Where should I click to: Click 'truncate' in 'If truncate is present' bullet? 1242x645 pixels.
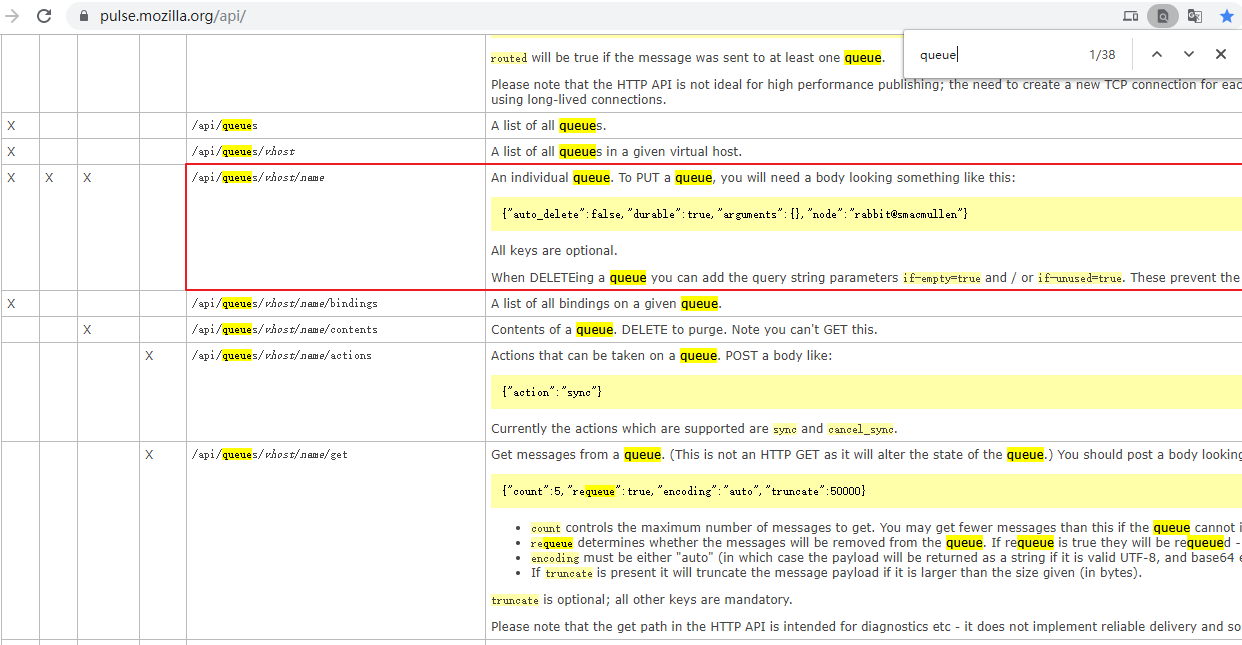[x=569, y=573]
